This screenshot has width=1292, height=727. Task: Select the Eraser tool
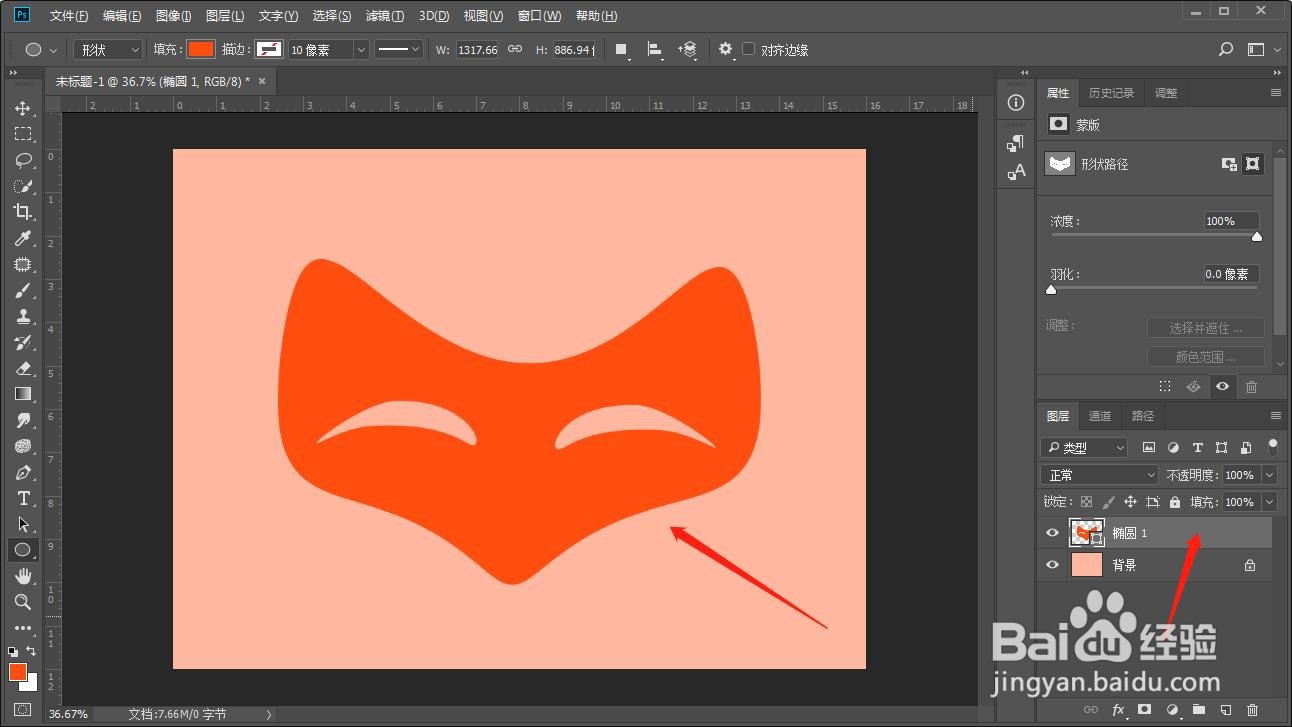click(22, 368)
